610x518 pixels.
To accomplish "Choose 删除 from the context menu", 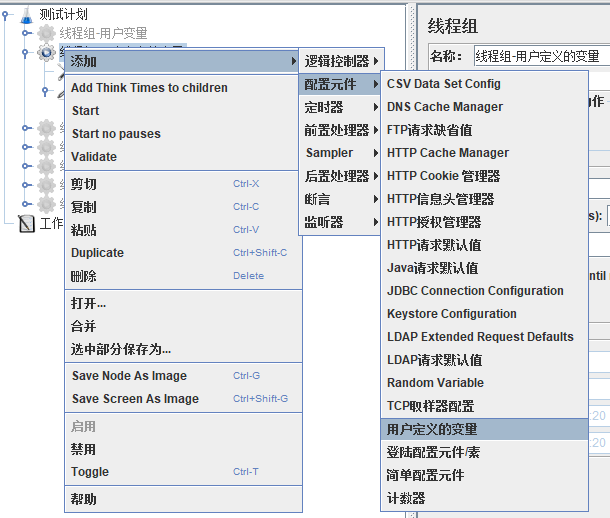I will pos(183,276).
